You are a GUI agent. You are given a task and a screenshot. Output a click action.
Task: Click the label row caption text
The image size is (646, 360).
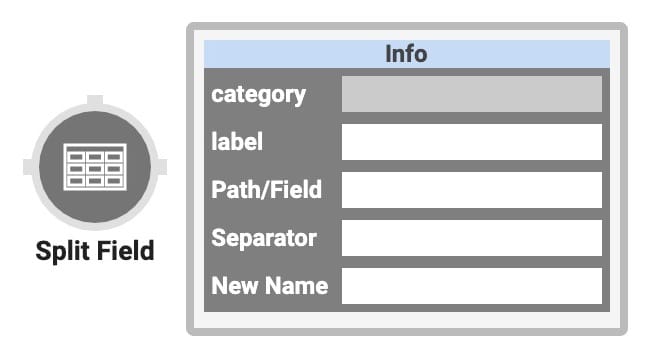coord(237,142)
